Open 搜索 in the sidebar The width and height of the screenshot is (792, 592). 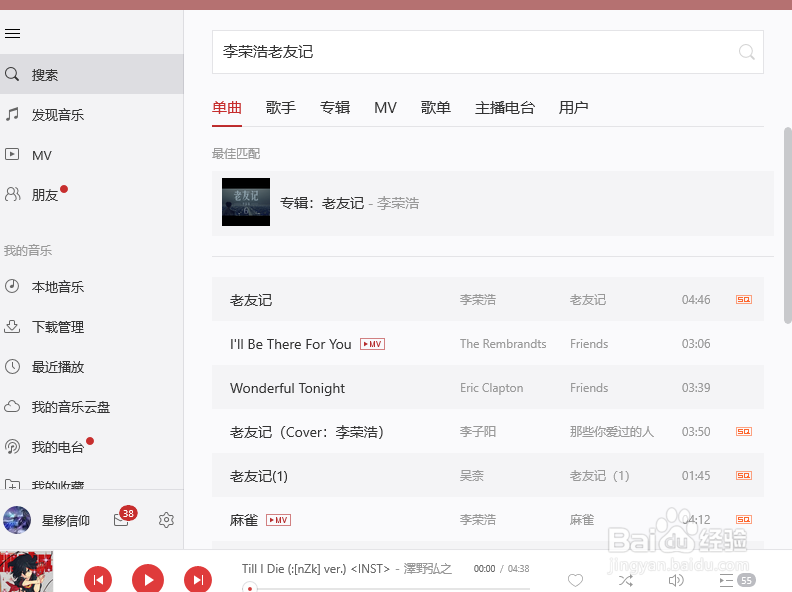coord(91,74)
